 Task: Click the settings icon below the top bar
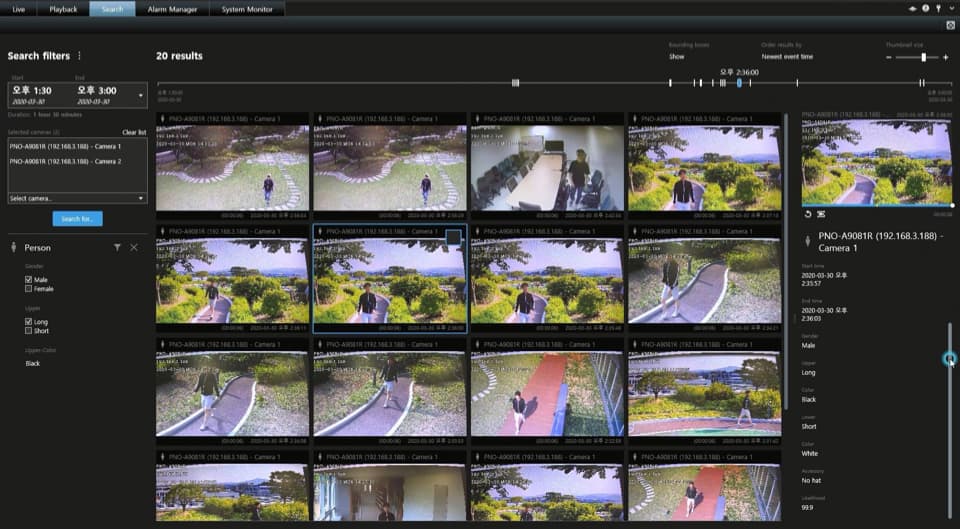click(950, 24)
